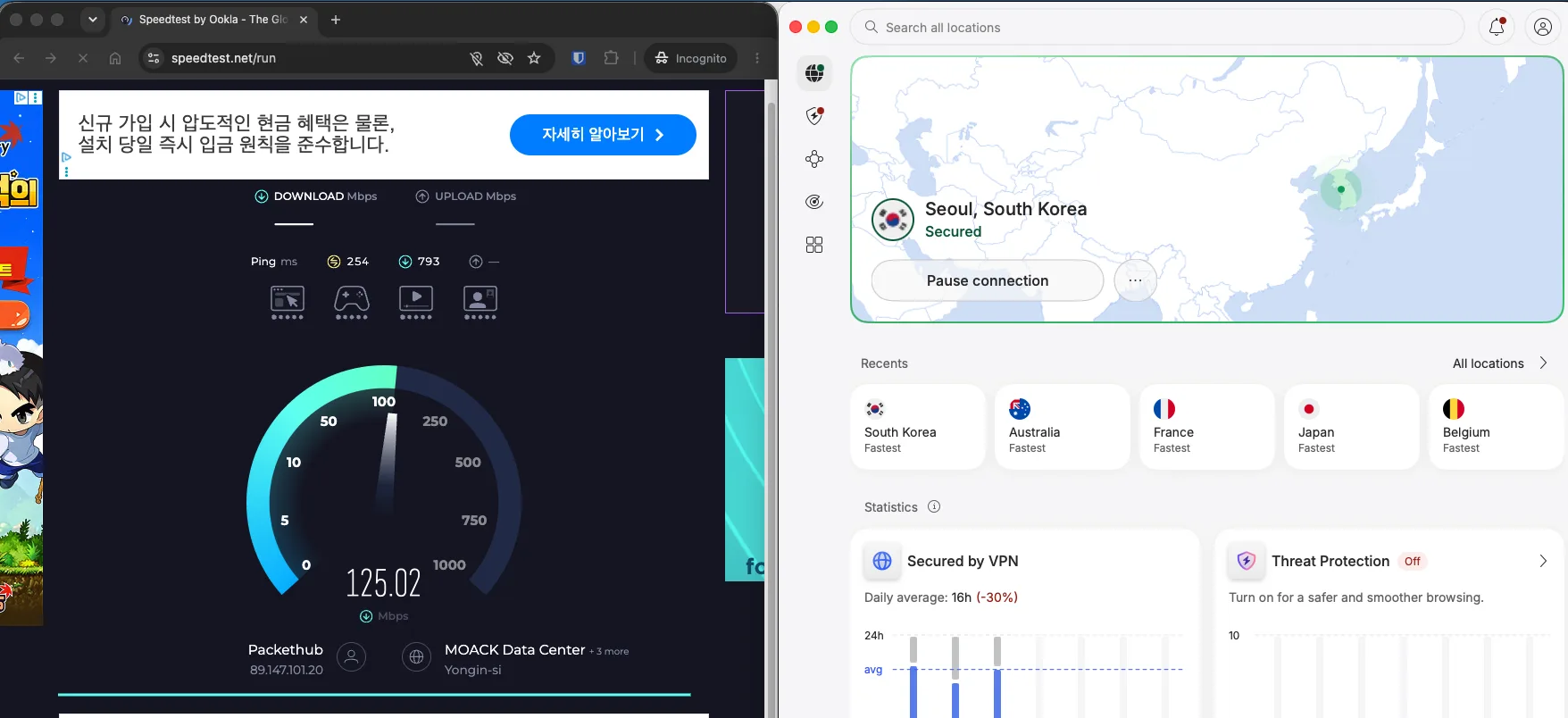Click the Search all locations field
The width and height of the screenshot is (1568, 718).
click(1157, 27)
